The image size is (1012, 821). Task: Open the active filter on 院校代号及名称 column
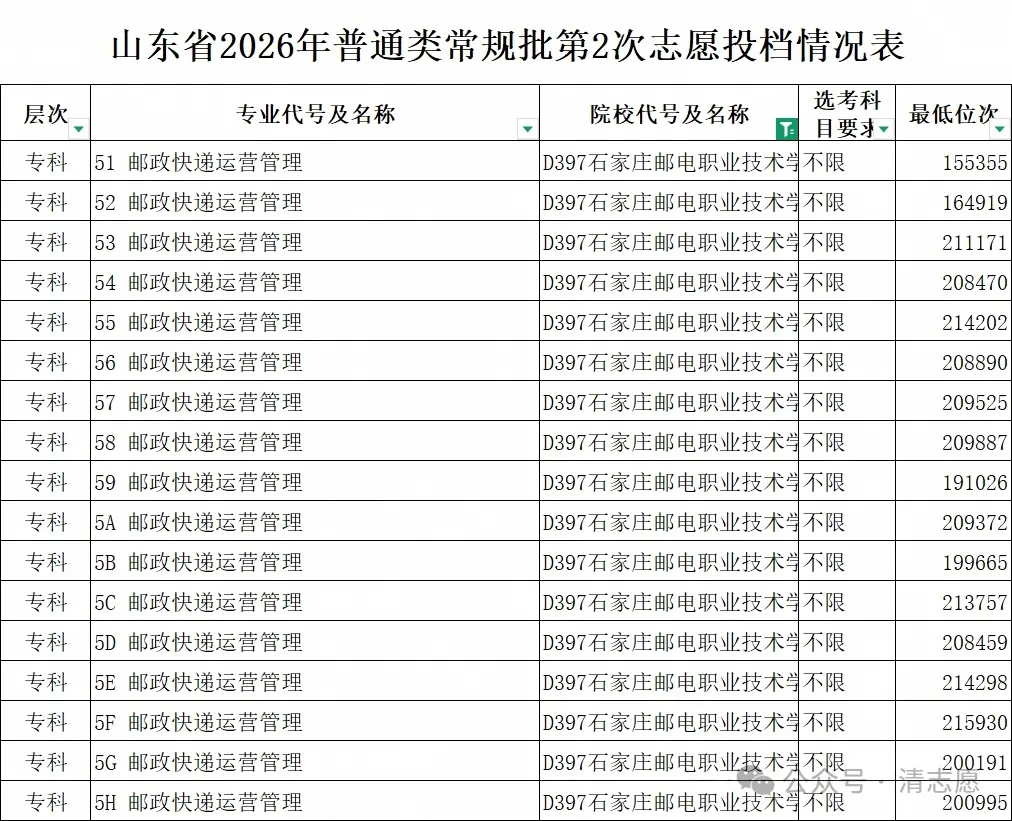[787, 129]
